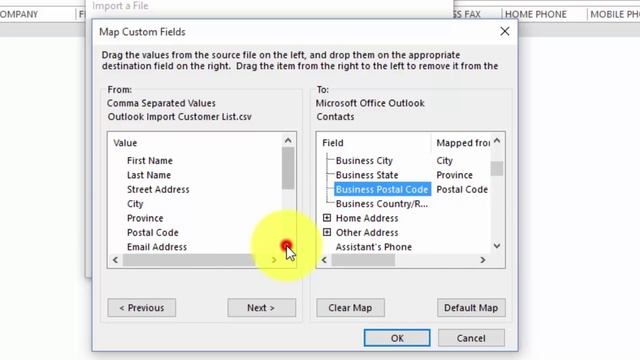The image size is (640, 360).
Task: Click the City mapping next to Business City
Action: [x=444, y=160]
